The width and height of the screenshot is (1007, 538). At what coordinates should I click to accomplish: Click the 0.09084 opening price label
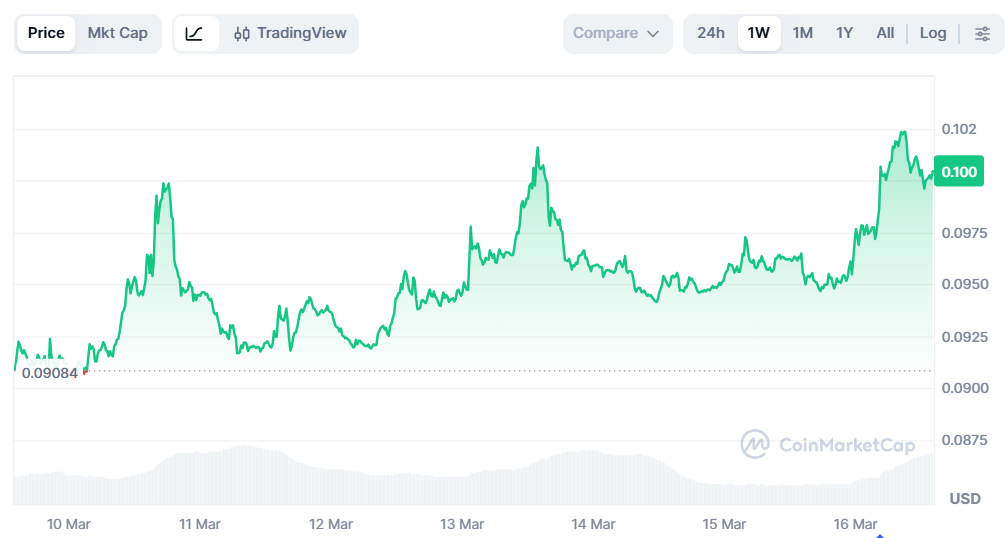49,373
